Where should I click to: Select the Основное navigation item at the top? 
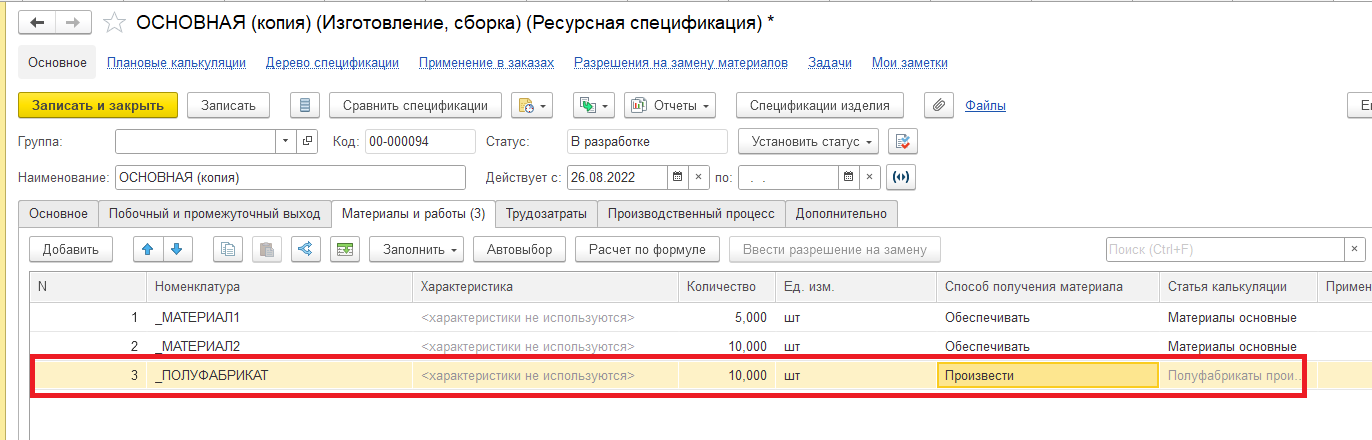coord(57,62)
